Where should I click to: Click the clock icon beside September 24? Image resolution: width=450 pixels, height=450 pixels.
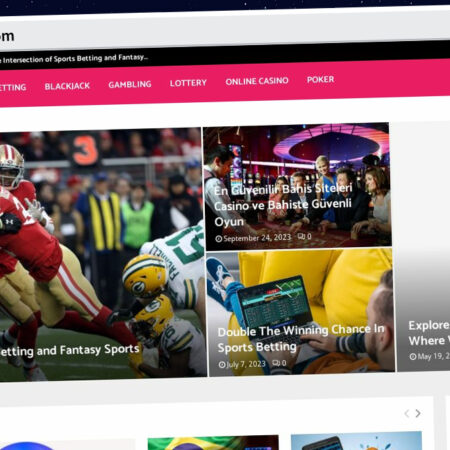point(219,239)
